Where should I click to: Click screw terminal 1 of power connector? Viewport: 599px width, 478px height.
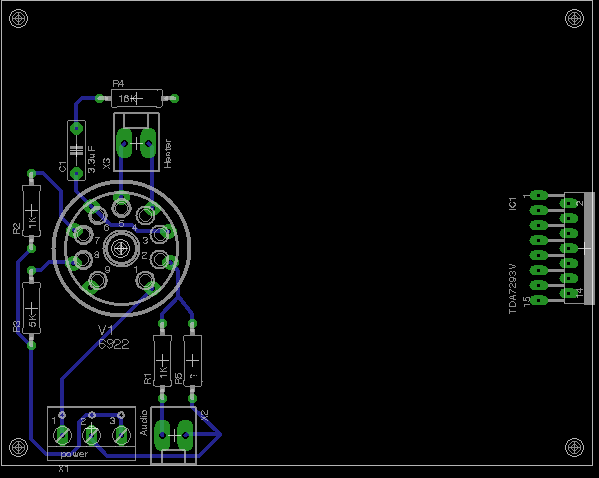(x=62, y=435)
